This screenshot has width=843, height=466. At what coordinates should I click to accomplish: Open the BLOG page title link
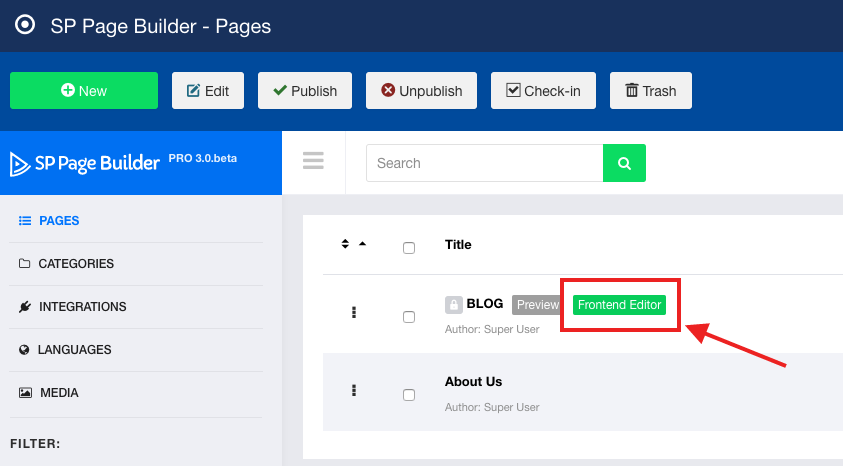(x=485, y=304)
